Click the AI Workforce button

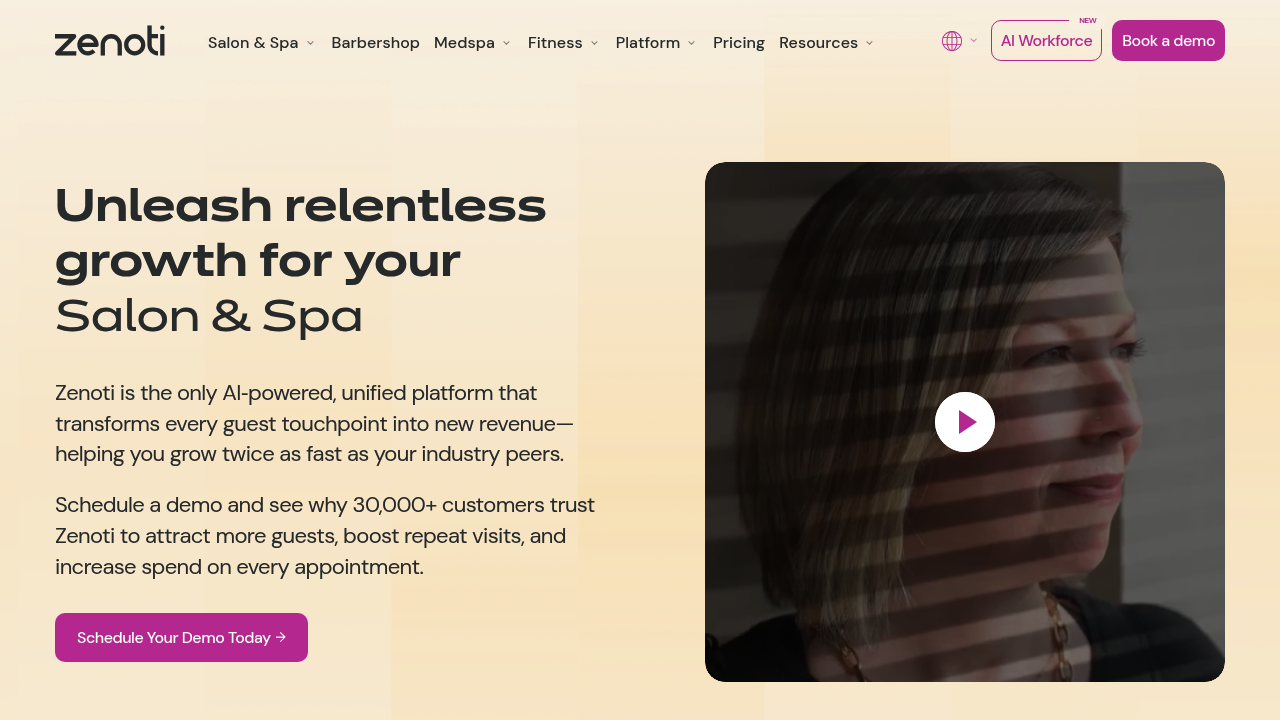(x=1046, y=40)
